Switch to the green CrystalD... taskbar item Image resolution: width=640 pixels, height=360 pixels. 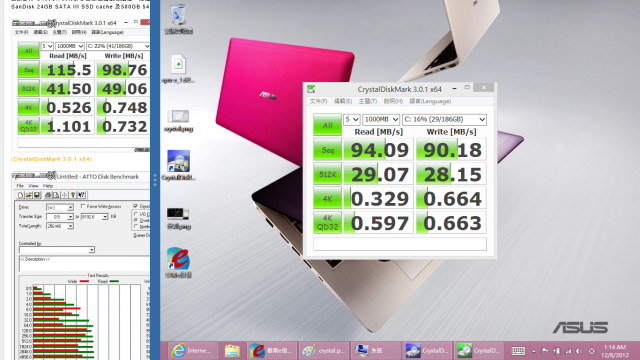[478, 351]
